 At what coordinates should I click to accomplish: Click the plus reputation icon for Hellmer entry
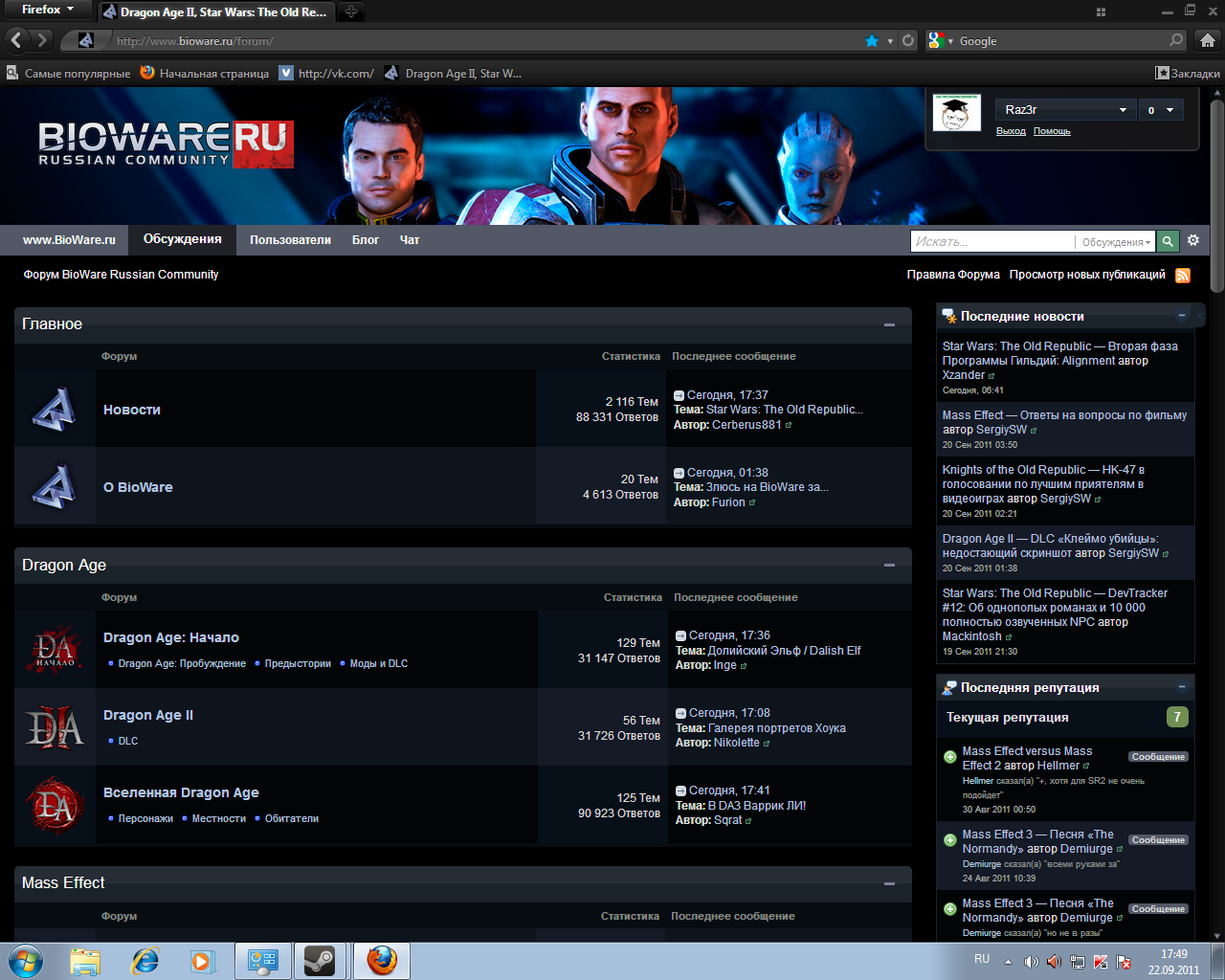tap(950, 757)
